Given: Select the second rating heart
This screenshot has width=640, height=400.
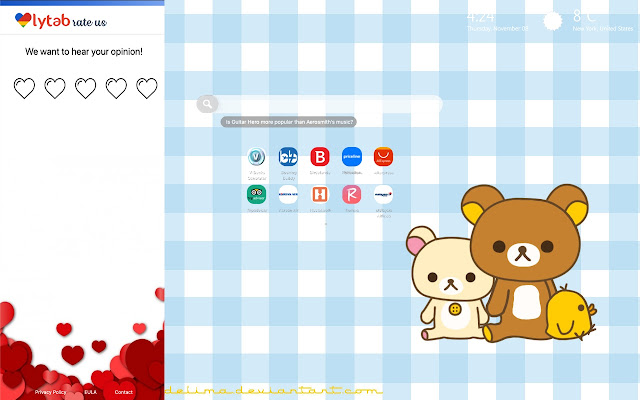Looking at the screenshot, I should [55, 89].
